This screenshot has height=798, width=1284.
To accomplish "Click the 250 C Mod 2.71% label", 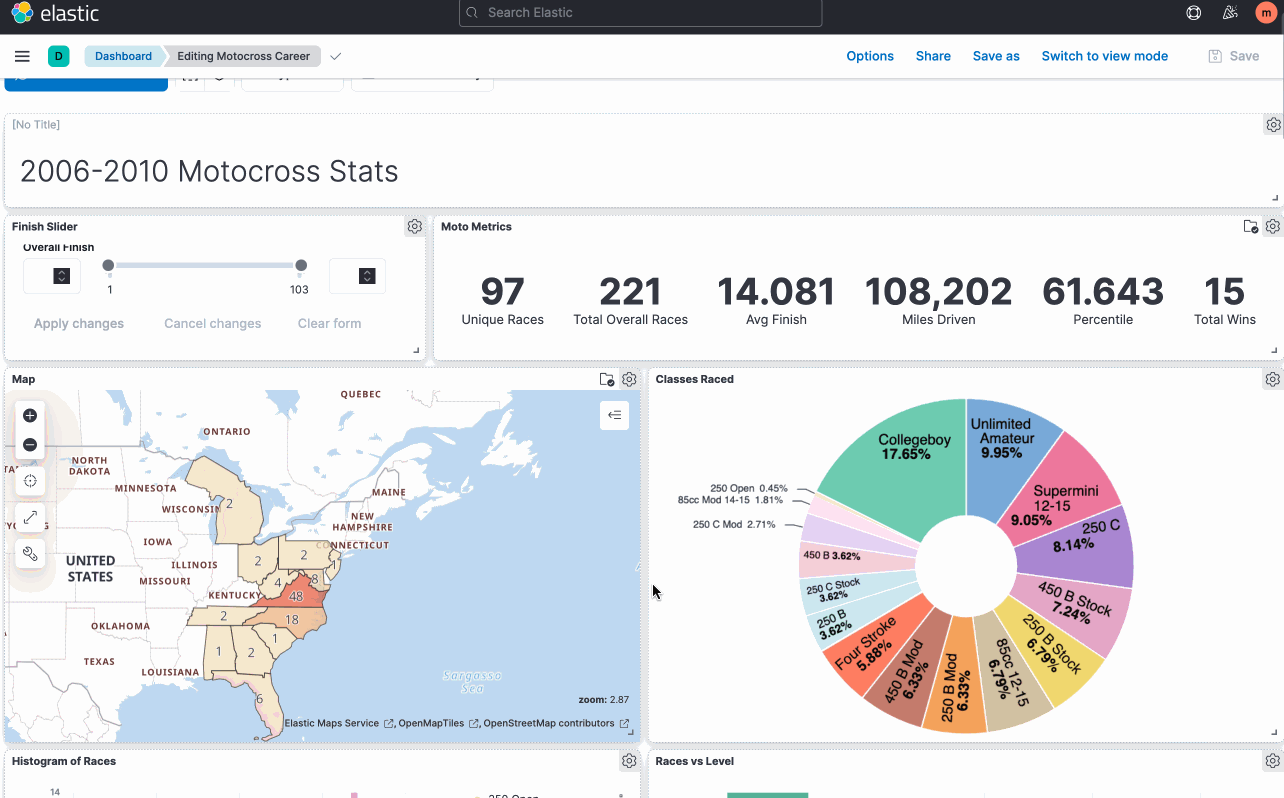I will point(734,524).
